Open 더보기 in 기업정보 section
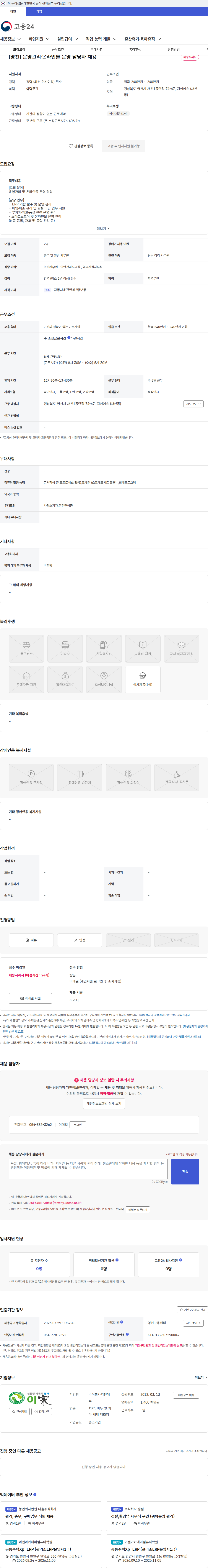Screen dimensions: 208x1568 (x=201, y=1378)
